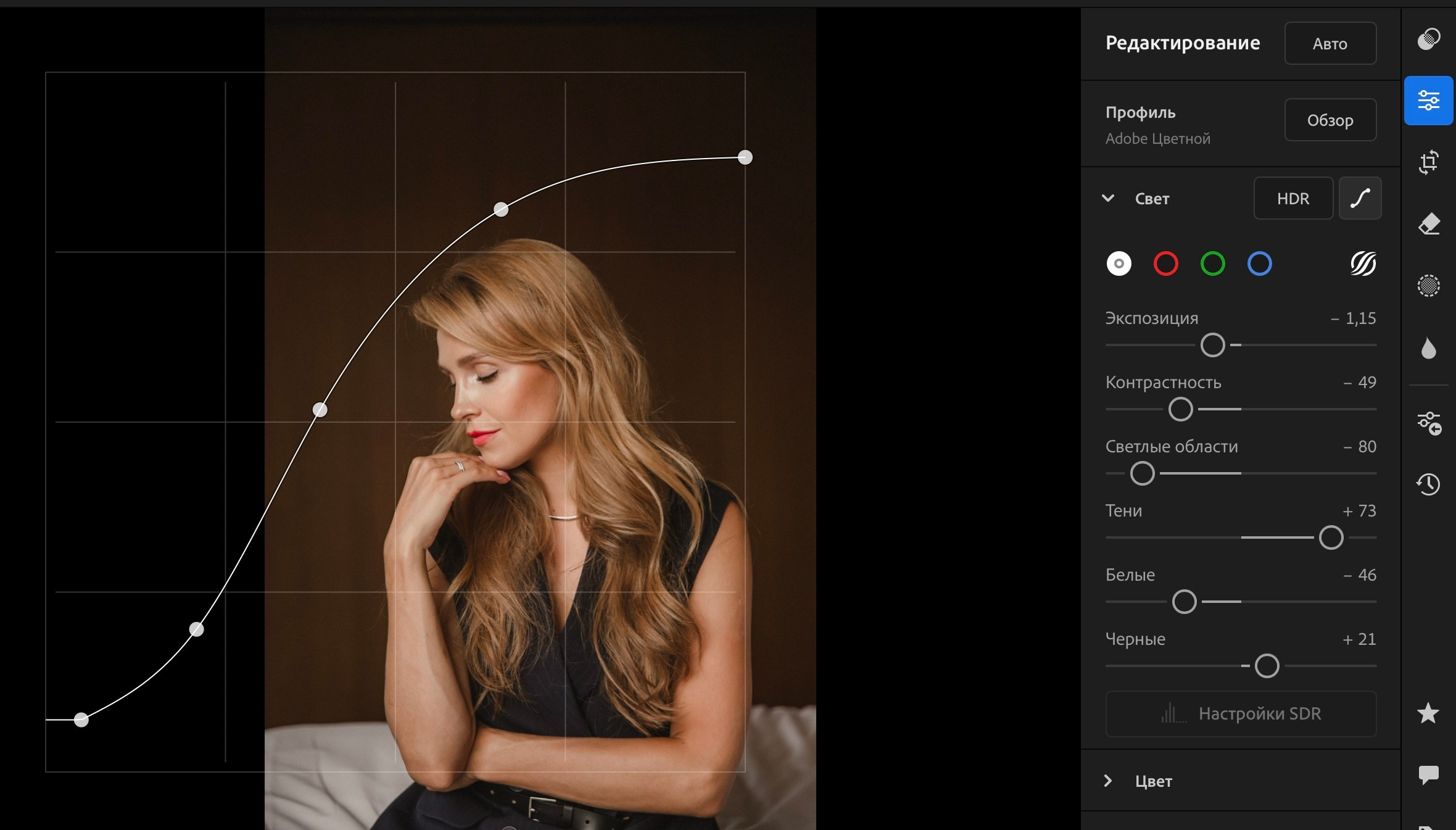Click the Экспозиция slider handle
Screen dimensions: 1456x830
point(1212,345)
